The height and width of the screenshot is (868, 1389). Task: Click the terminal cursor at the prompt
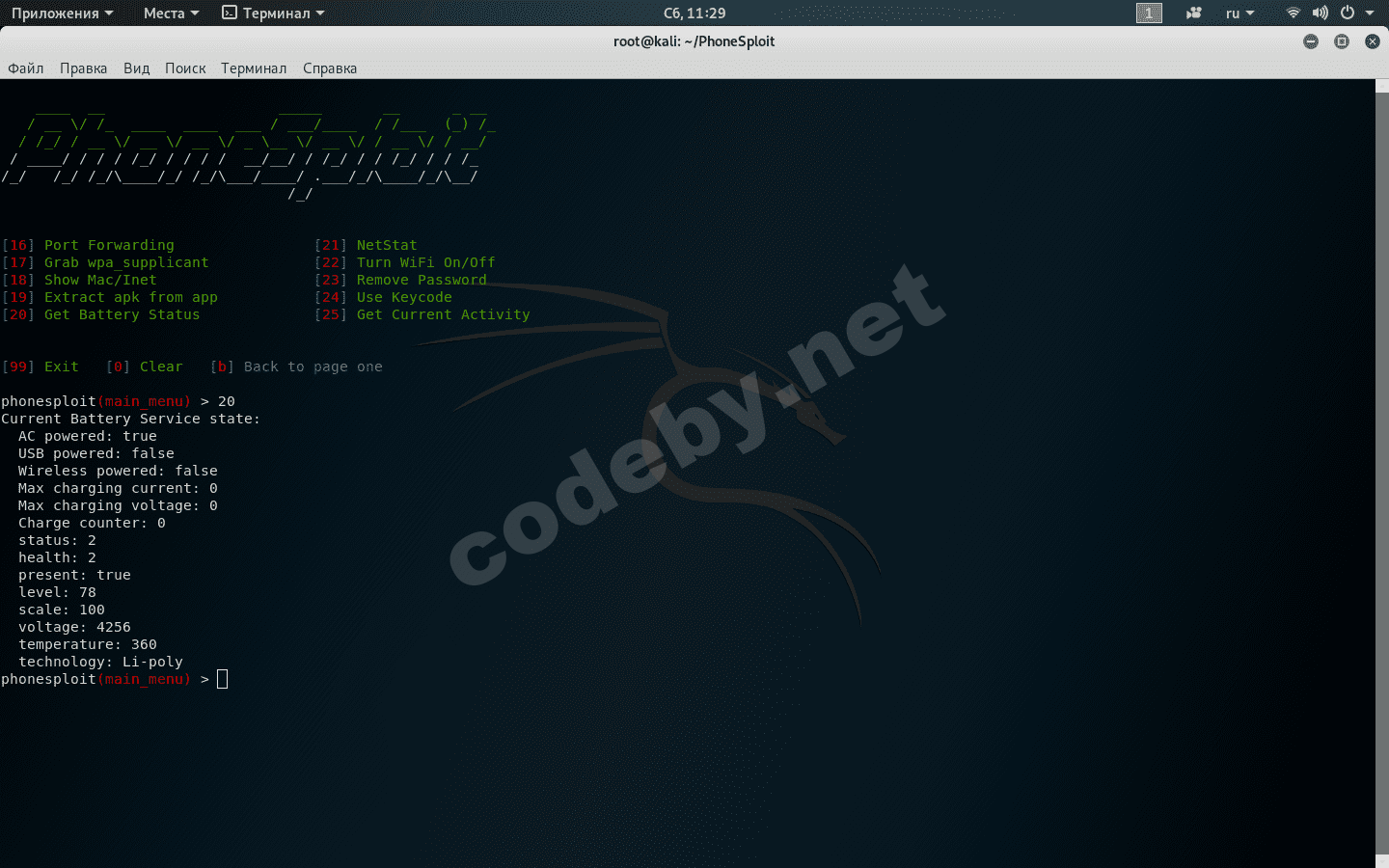[223, 679]
